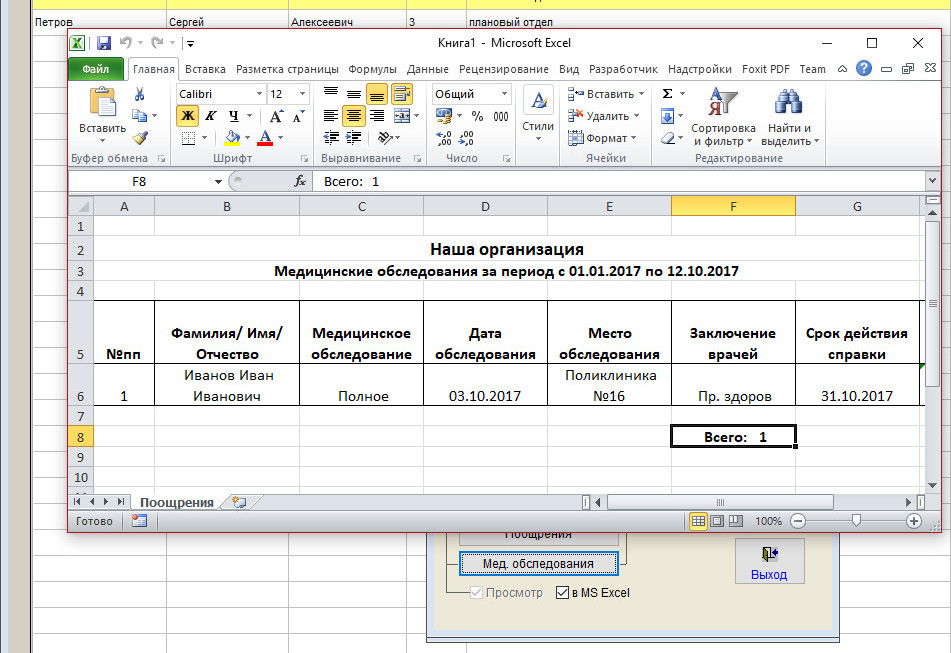The width and height of the screenshot is (951, 653).
Task: Select the Format Painter brush icon
Action: coord(140,138)
